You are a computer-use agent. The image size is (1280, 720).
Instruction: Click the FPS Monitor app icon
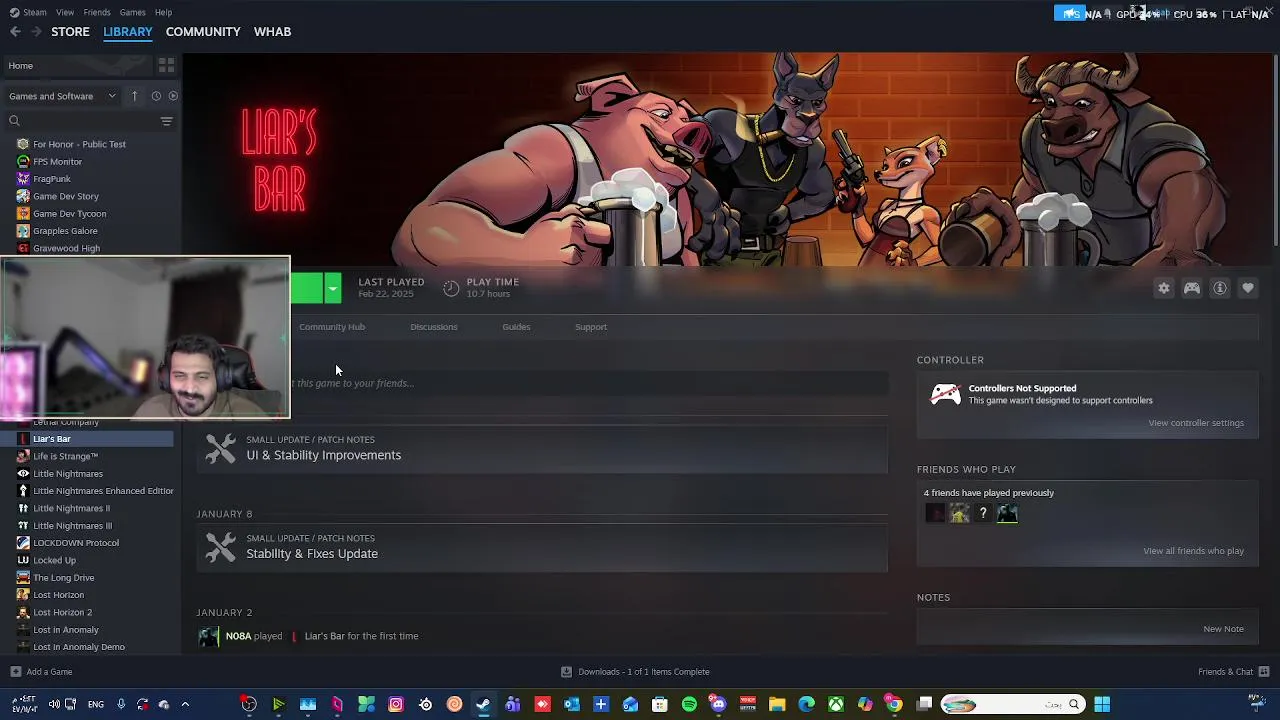[23, 161]
